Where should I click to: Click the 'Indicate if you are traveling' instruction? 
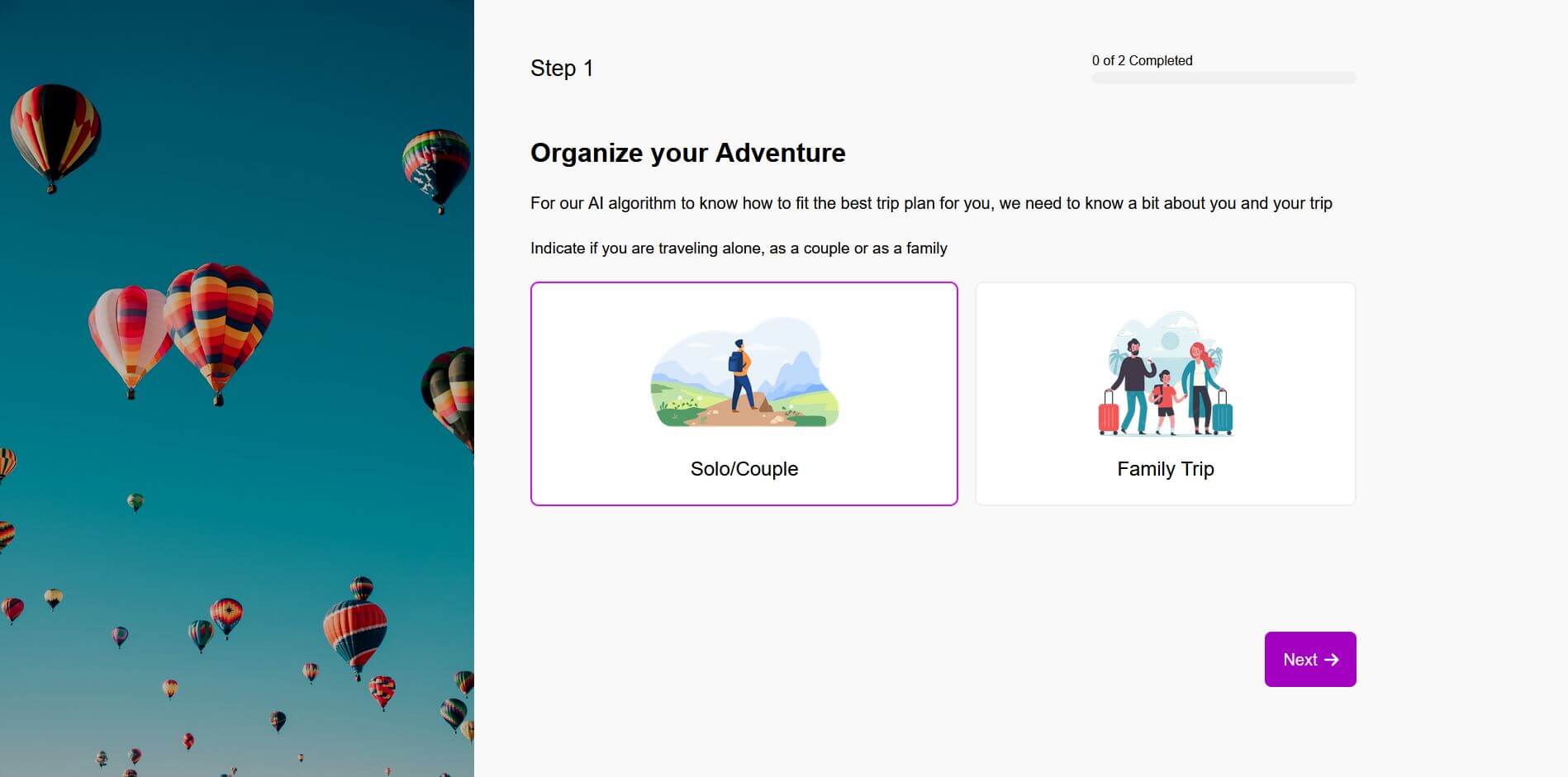739,249
